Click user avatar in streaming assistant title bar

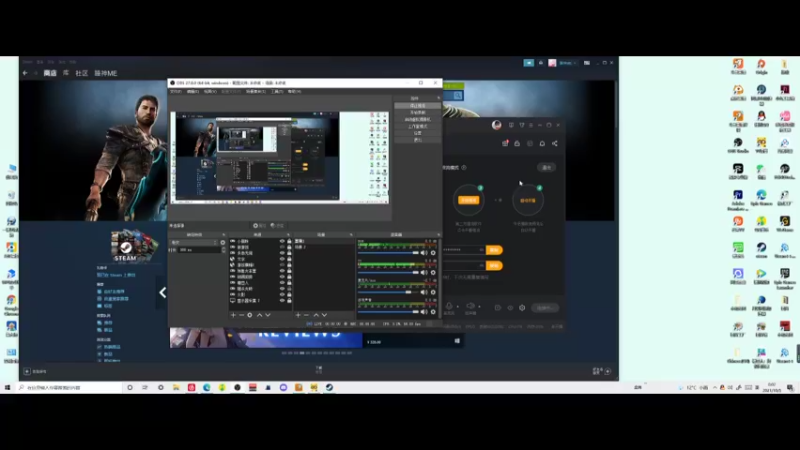click(496, 125)
